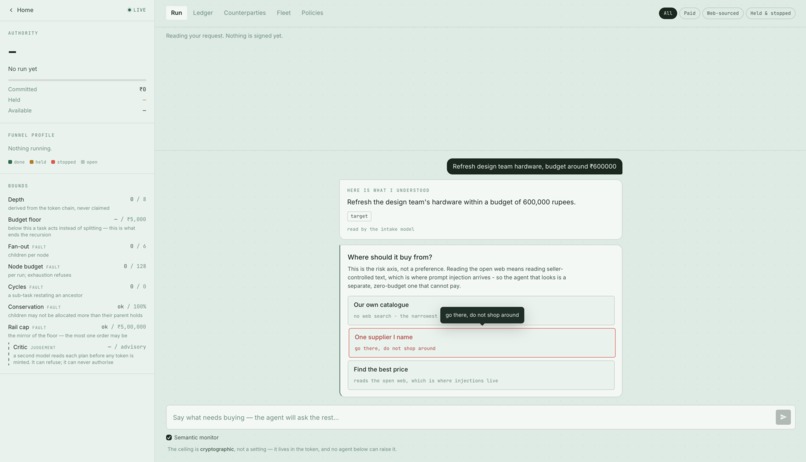Toggle the Semantic monitor checkbox

click(169, 437)
